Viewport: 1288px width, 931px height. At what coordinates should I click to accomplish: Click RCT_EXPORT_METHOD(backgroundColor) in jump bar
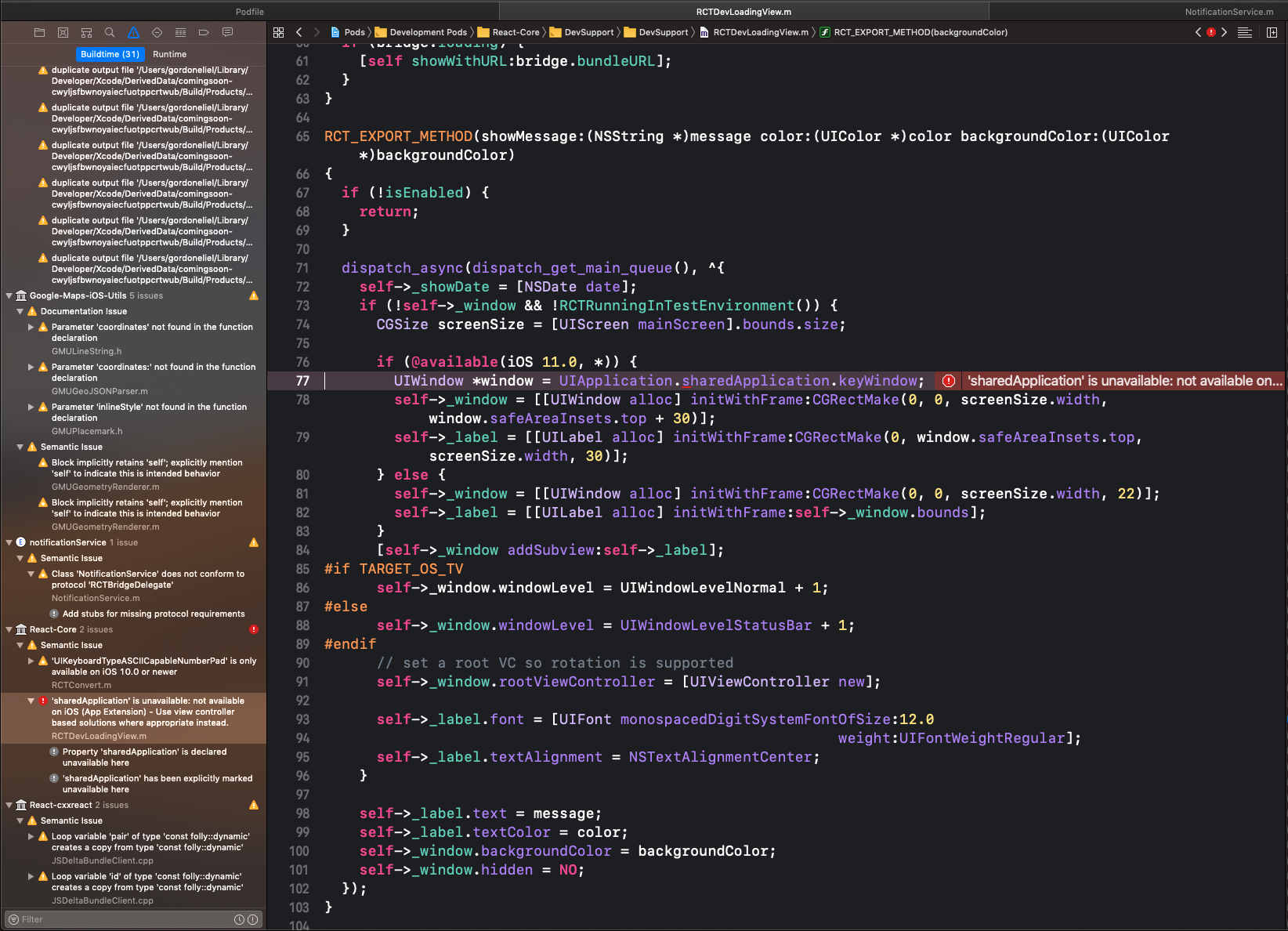coord(914,32)
